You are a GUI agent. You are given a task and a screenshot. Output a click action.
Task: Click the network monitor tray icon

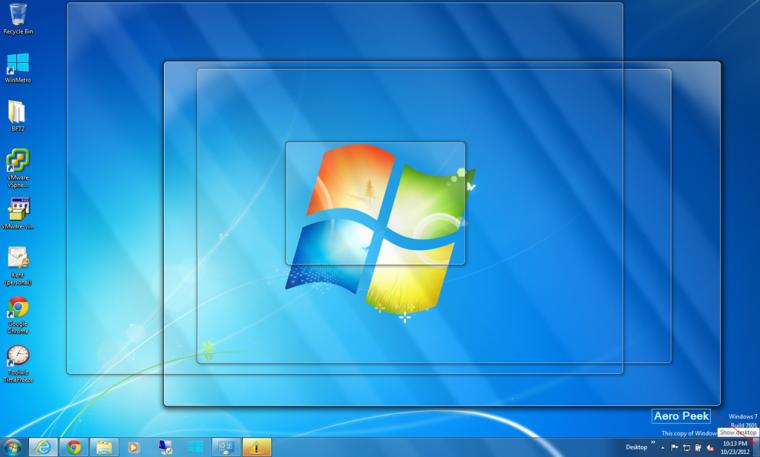point(686,448)
